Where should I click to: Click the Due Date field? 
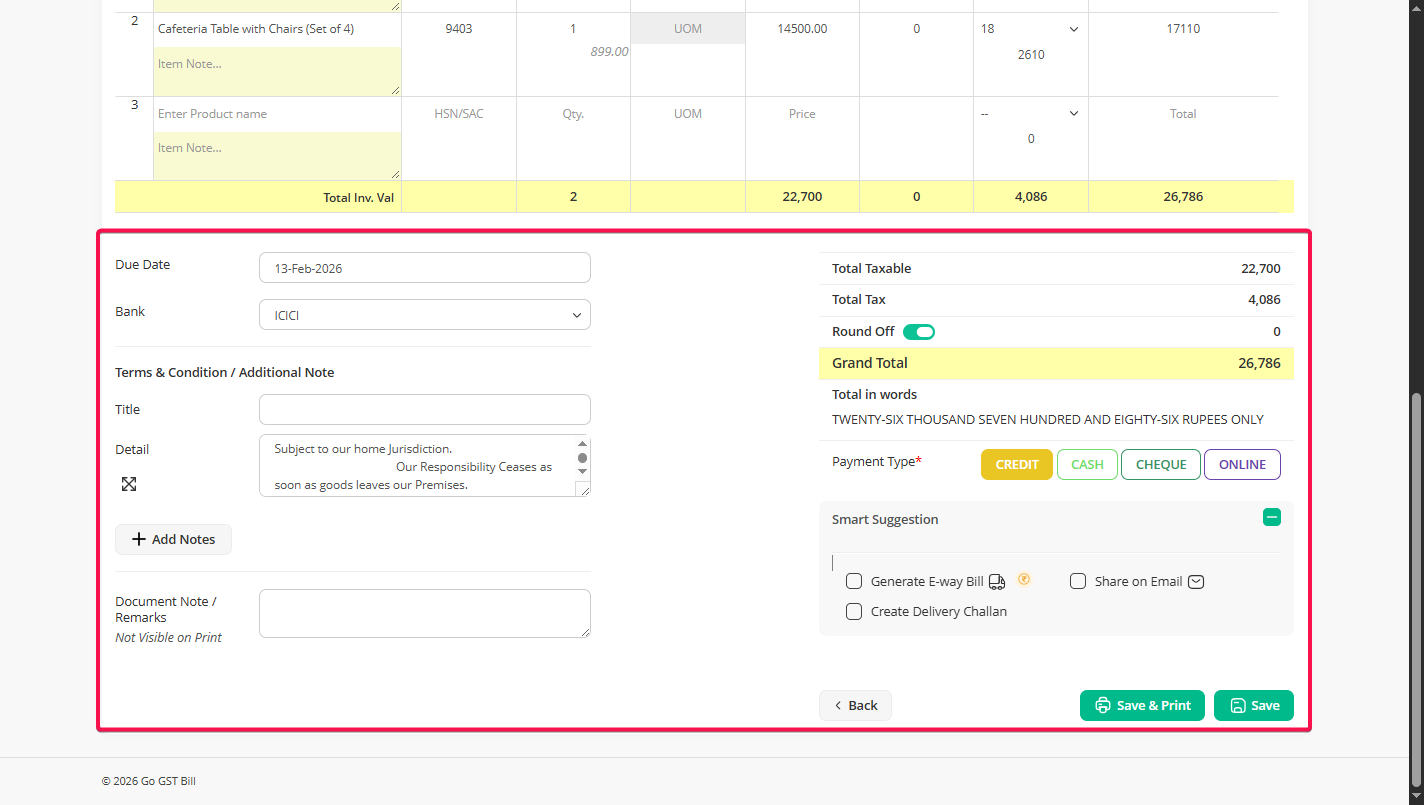(424, 268)
